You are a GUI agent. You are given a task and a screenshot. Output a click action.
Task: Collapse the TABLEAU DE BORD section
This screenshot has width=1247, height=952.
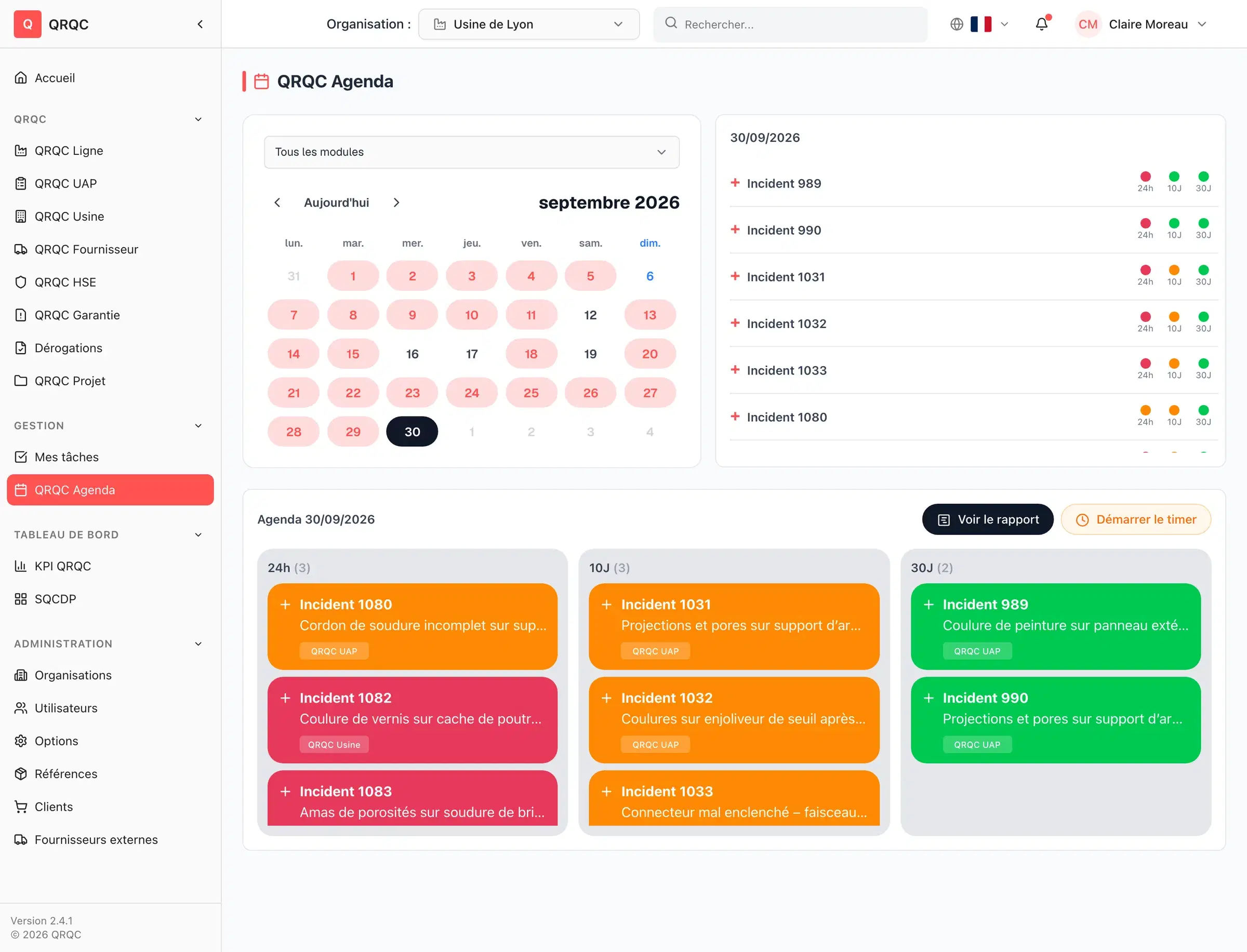tap(198, 534)
